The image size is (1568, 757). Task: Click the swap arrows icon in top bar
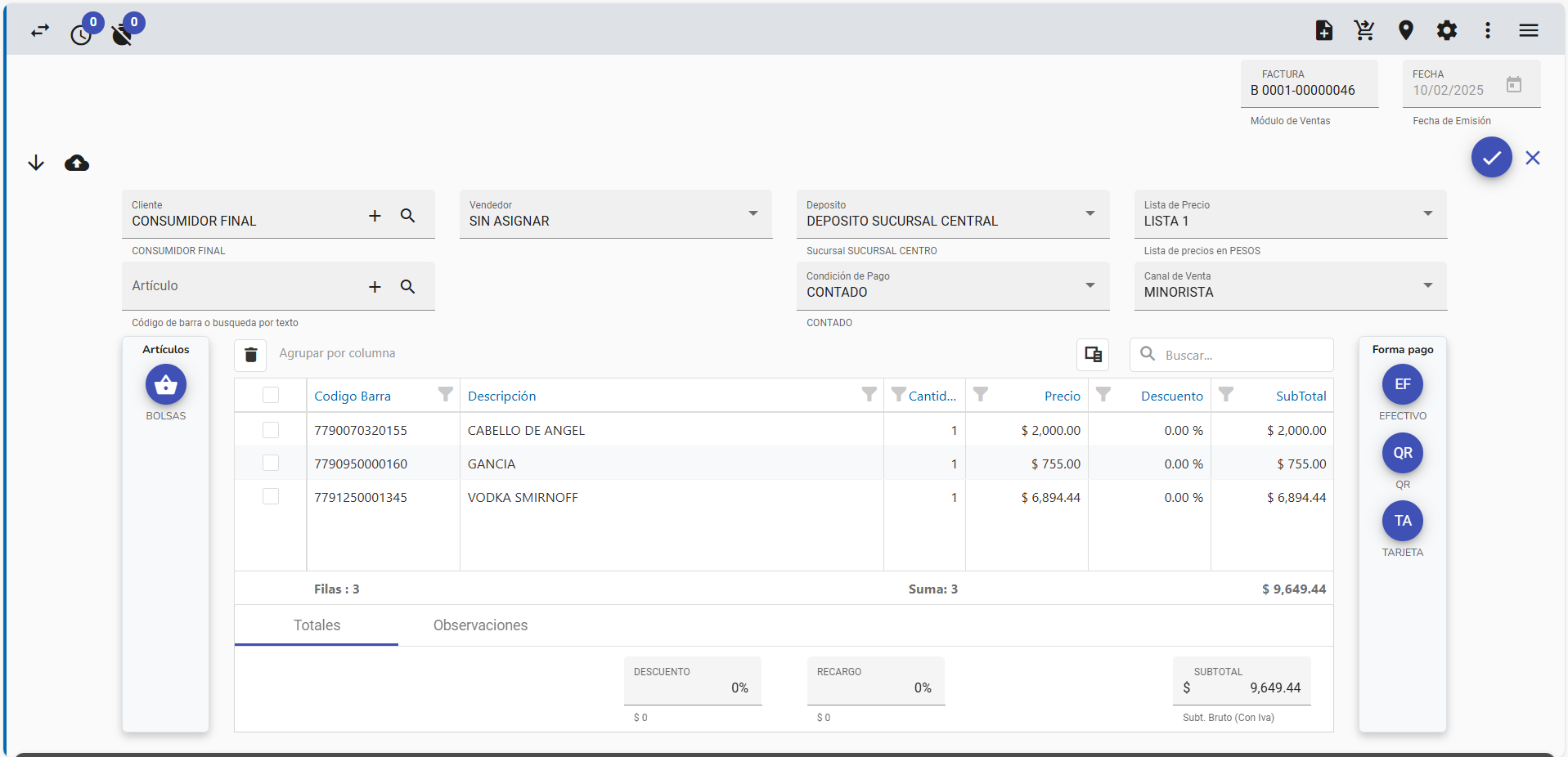[x=40, y=31]
